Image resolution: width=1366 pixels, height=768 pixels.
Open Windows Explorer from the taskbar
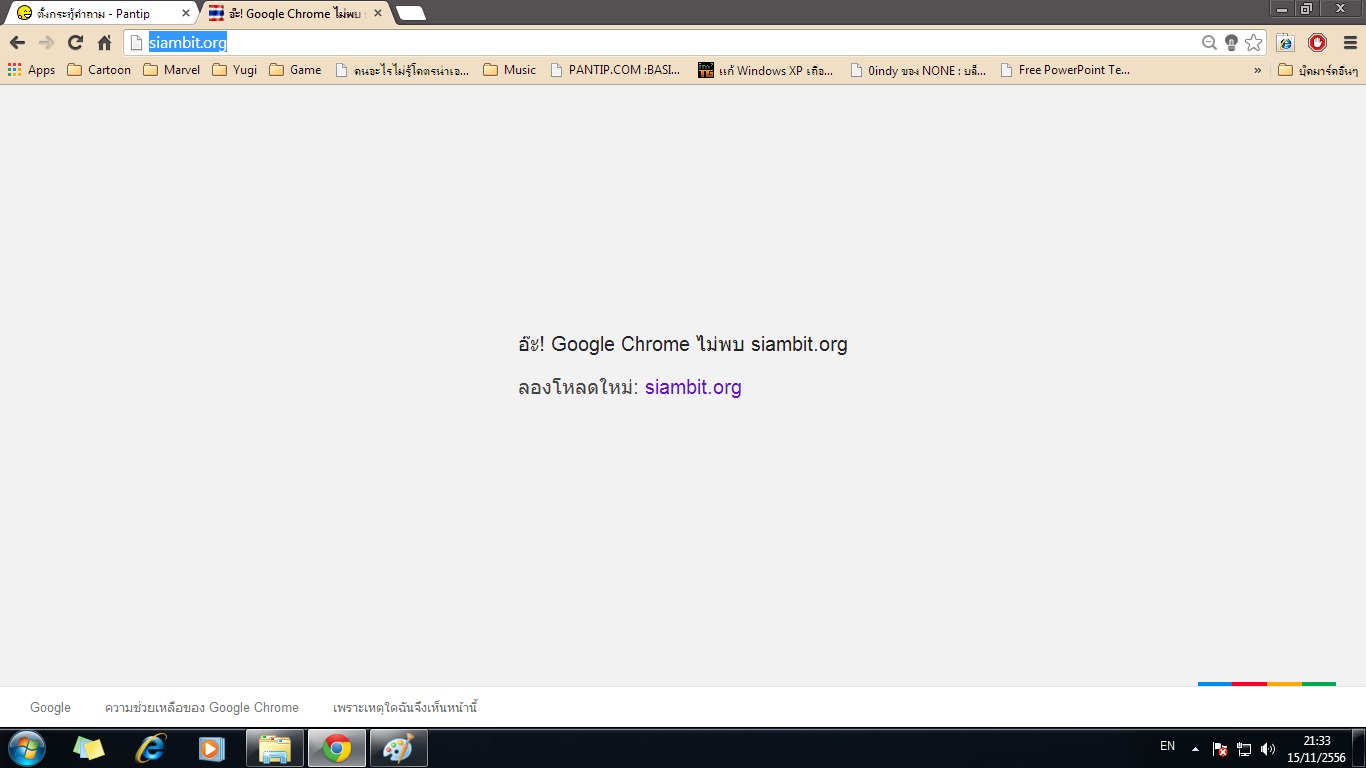275,748
